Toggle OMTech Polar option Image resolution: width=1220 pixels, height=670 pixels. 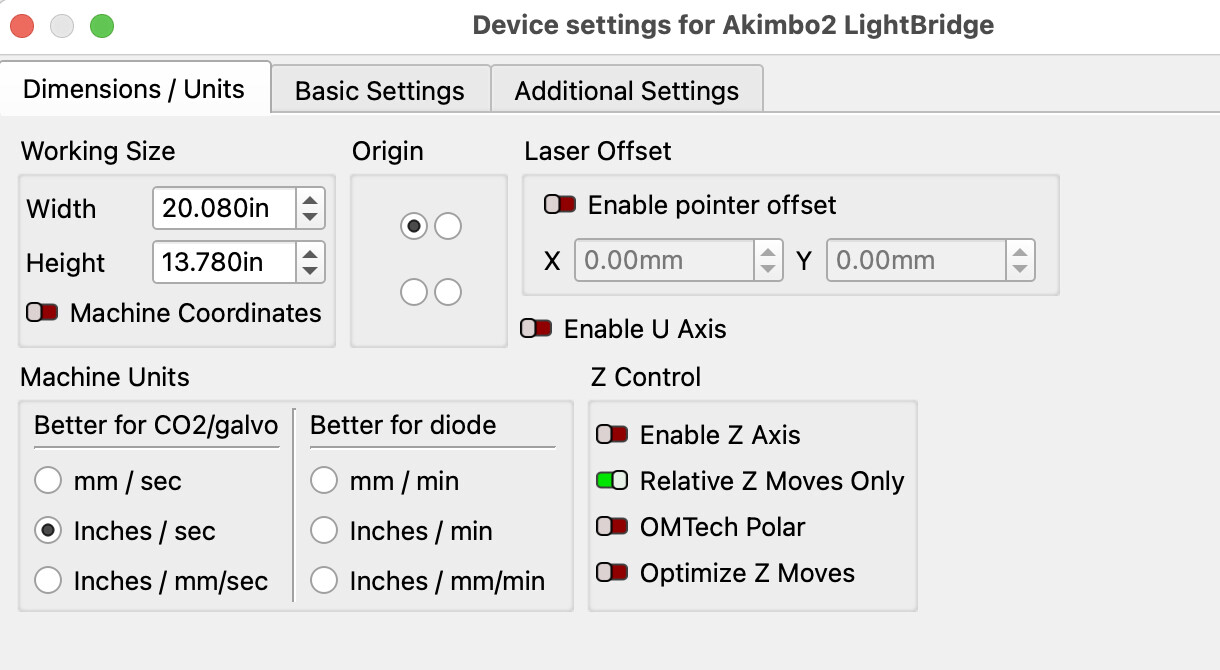click(612, 527)
